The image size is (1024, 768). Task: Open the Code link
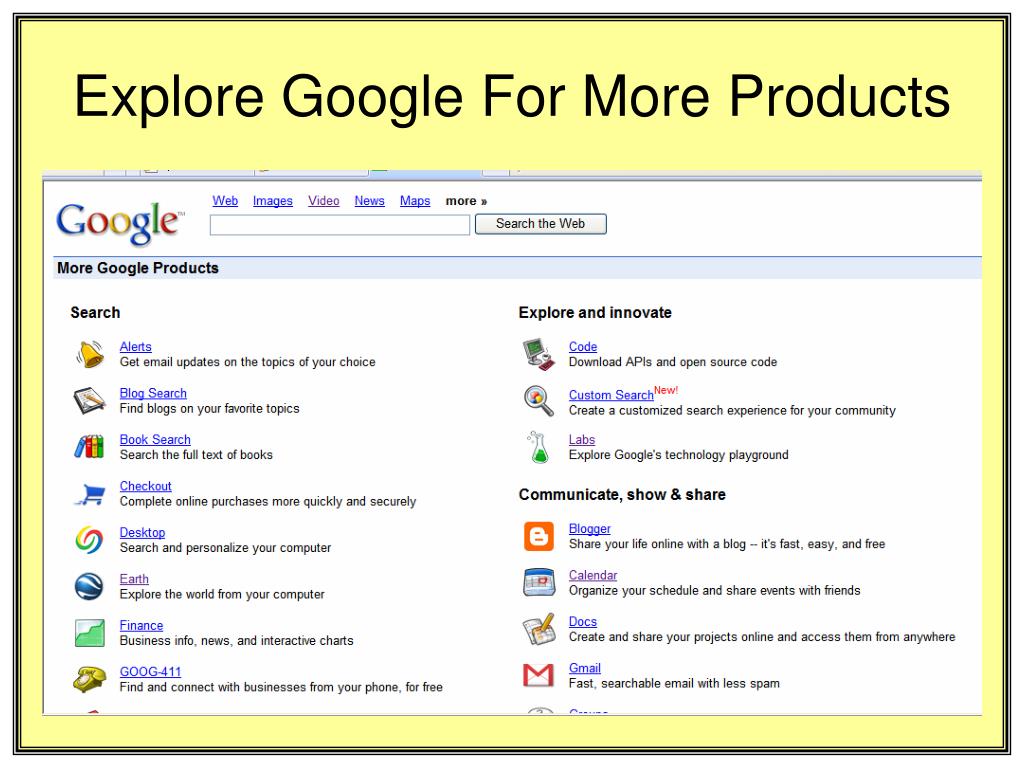click(583, 347)
